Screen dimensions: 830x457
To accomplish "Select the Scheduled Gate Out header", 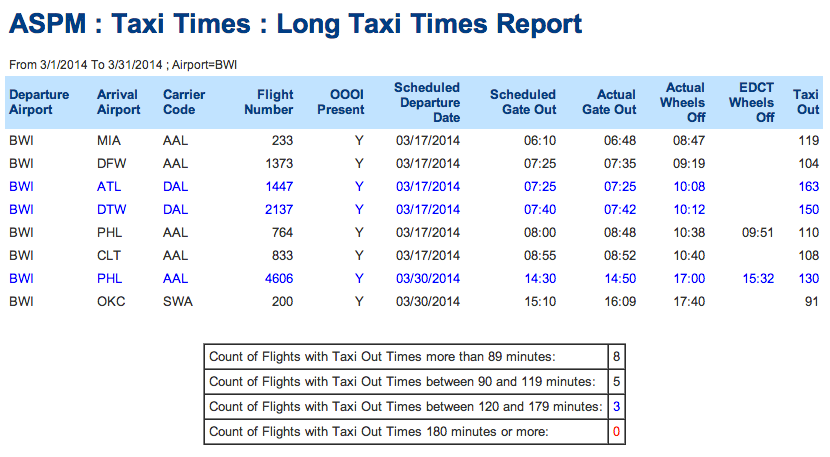I will 522,102.
